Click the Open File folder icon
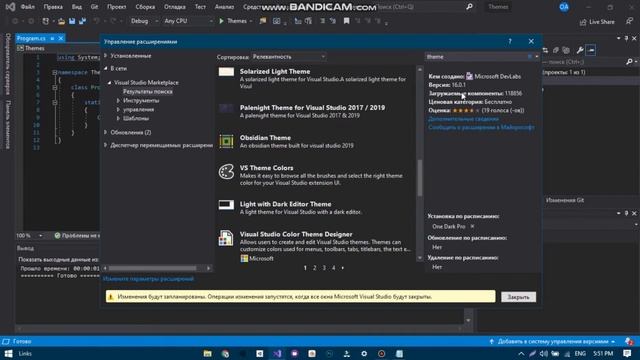Image resolution: width=640 pixels, height=360 pixels. (61, 21)
